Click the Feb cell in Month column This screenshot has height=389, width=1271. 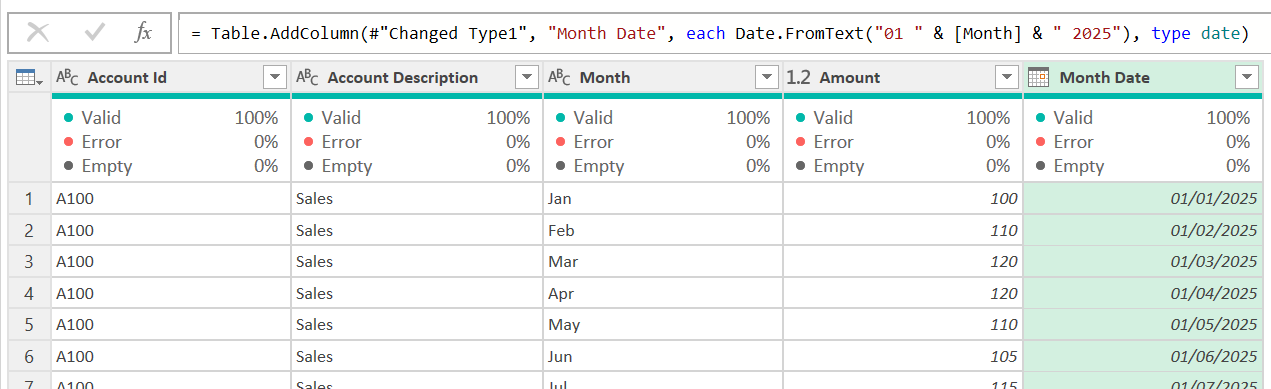tap(663, 231)
